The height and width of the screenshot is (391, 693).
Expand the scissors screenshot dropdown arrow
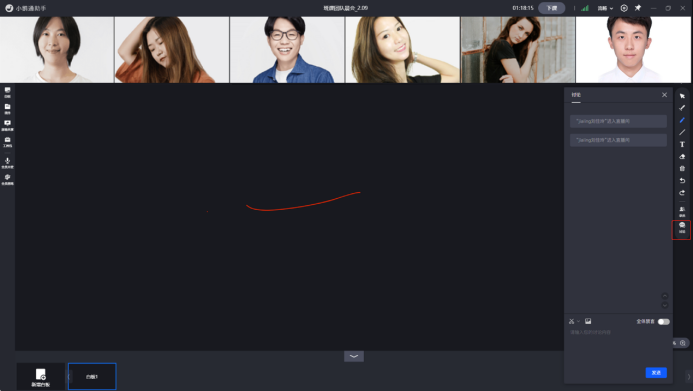(x=578, y=321)
